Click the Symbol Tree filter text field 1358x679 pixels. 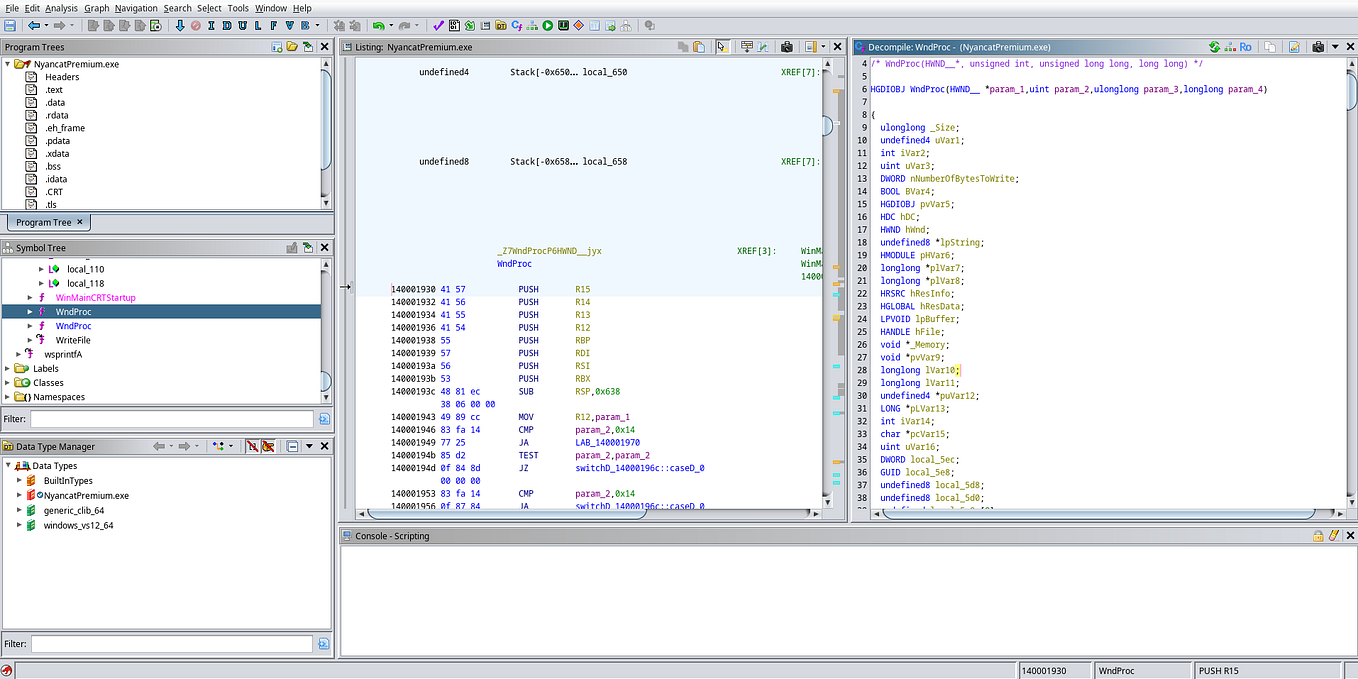tap(171, 419)
